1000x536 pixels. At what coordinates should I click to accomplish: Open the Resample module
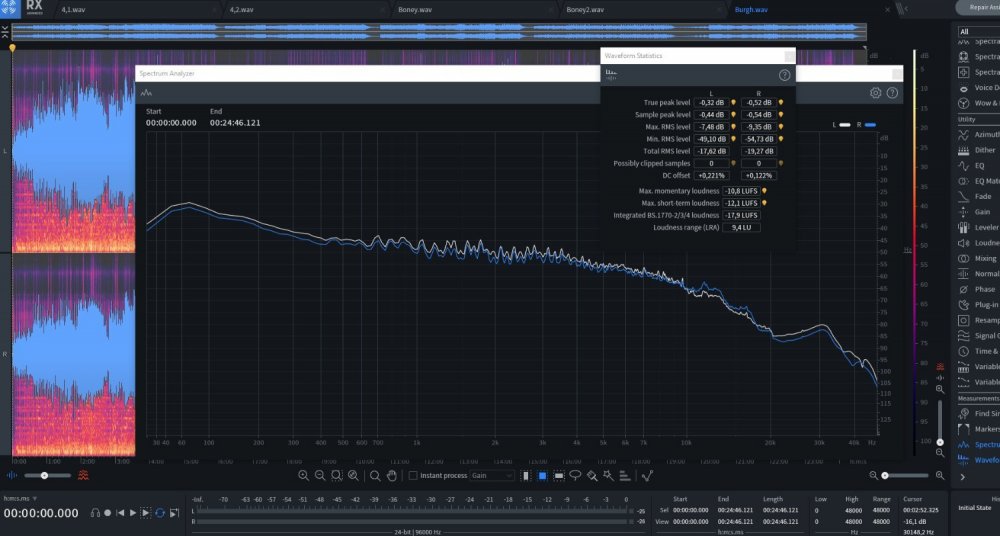tap(978, 320)
